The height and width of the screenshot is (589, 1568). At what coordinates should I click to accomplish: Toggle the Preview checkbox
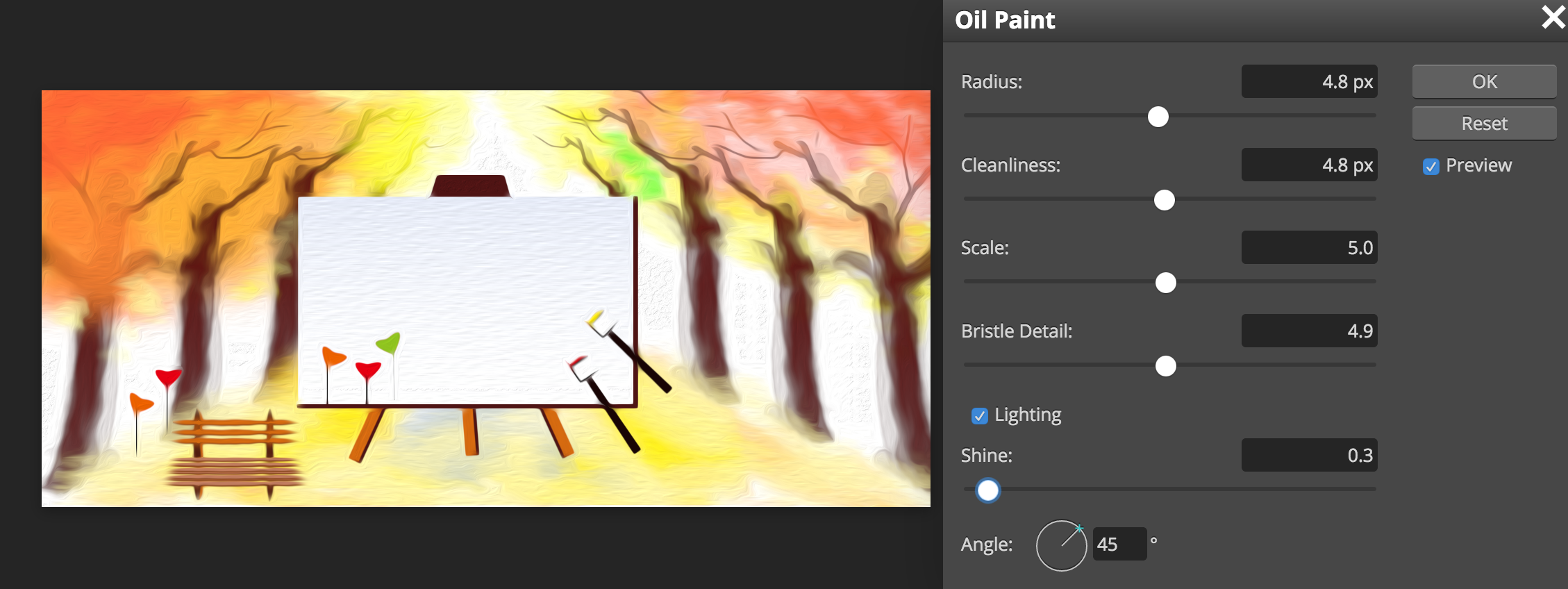1431,167
